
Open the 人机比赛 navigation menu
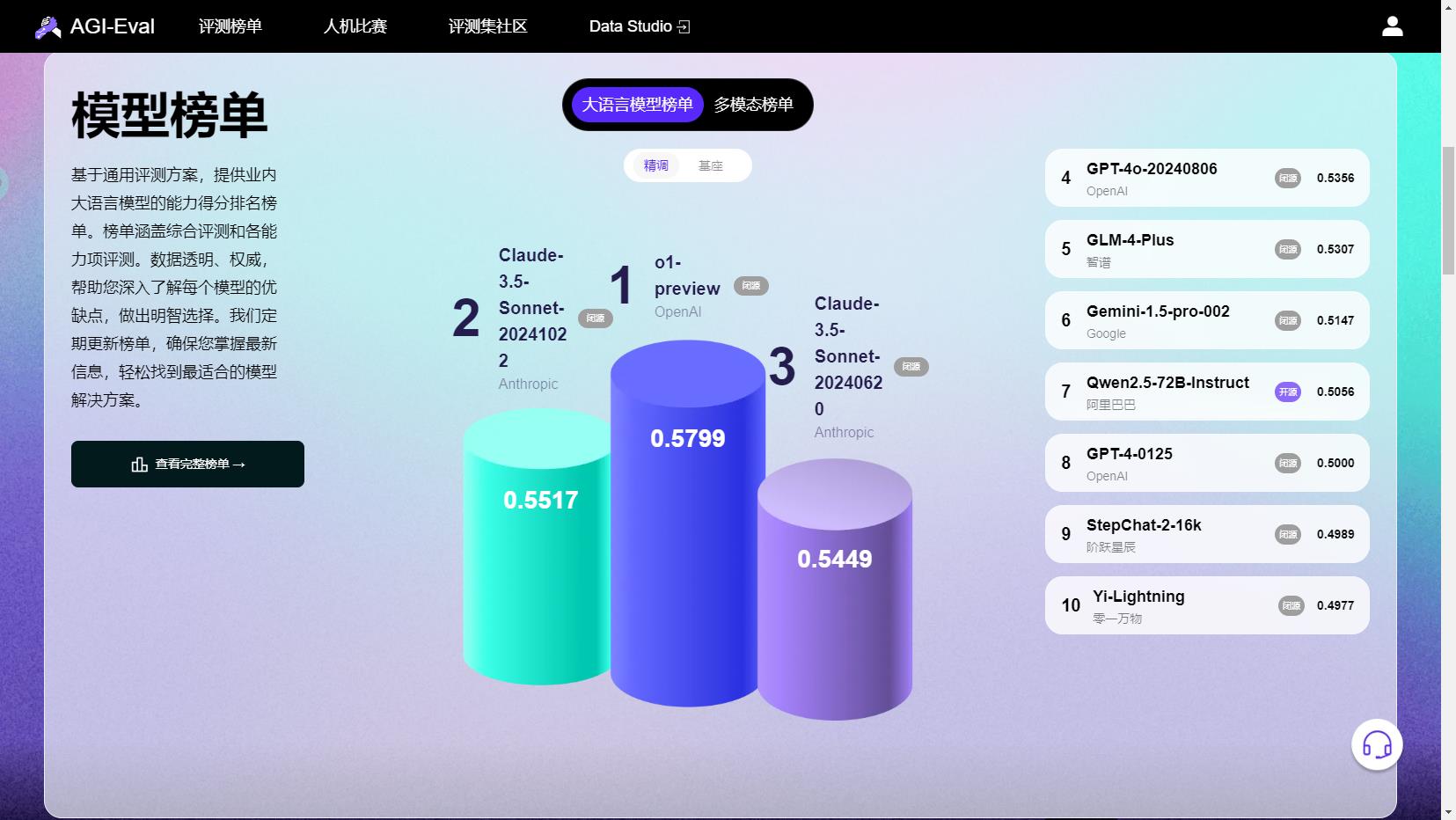(x=355, y=26)
